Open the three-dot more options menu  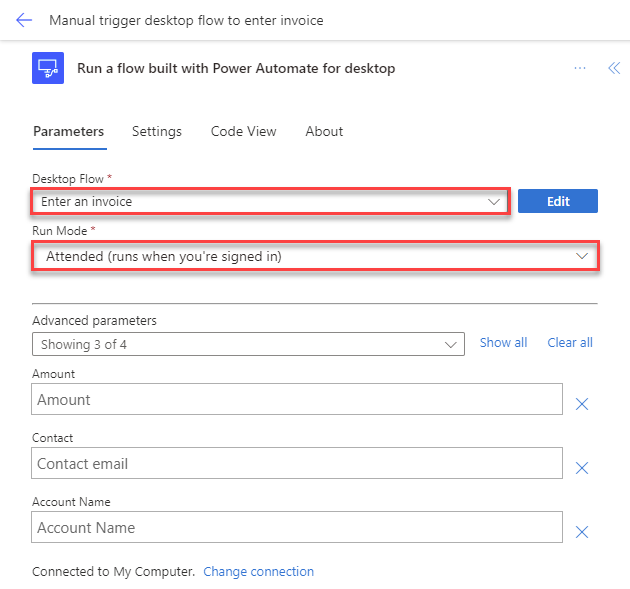pos(580,68)
